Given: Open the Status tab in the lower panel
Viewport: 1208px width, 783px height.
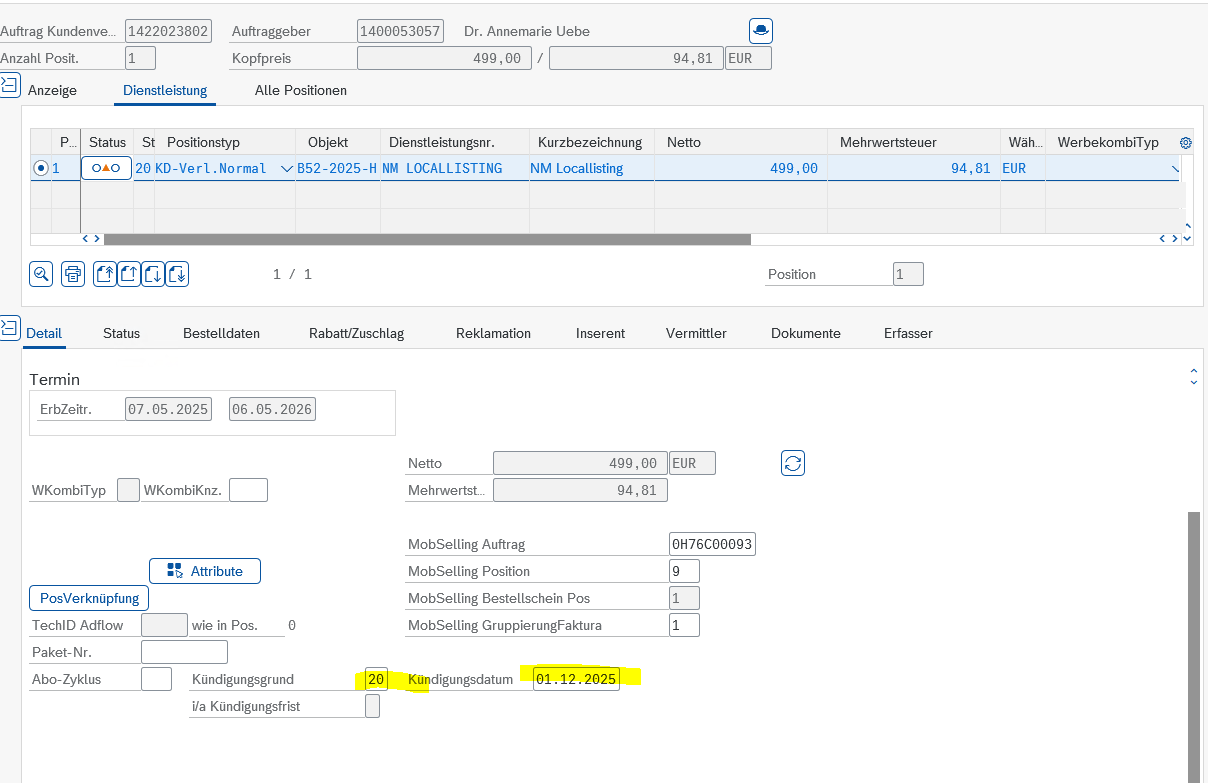Looking at the screenshot, I should point(121,333).
